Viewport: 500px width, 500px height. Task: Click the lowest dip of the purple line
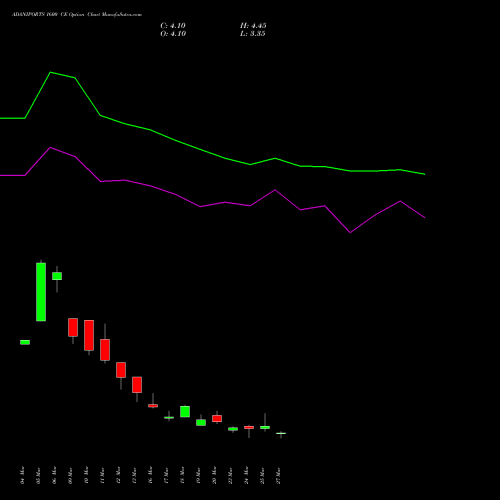coord(350,232)
